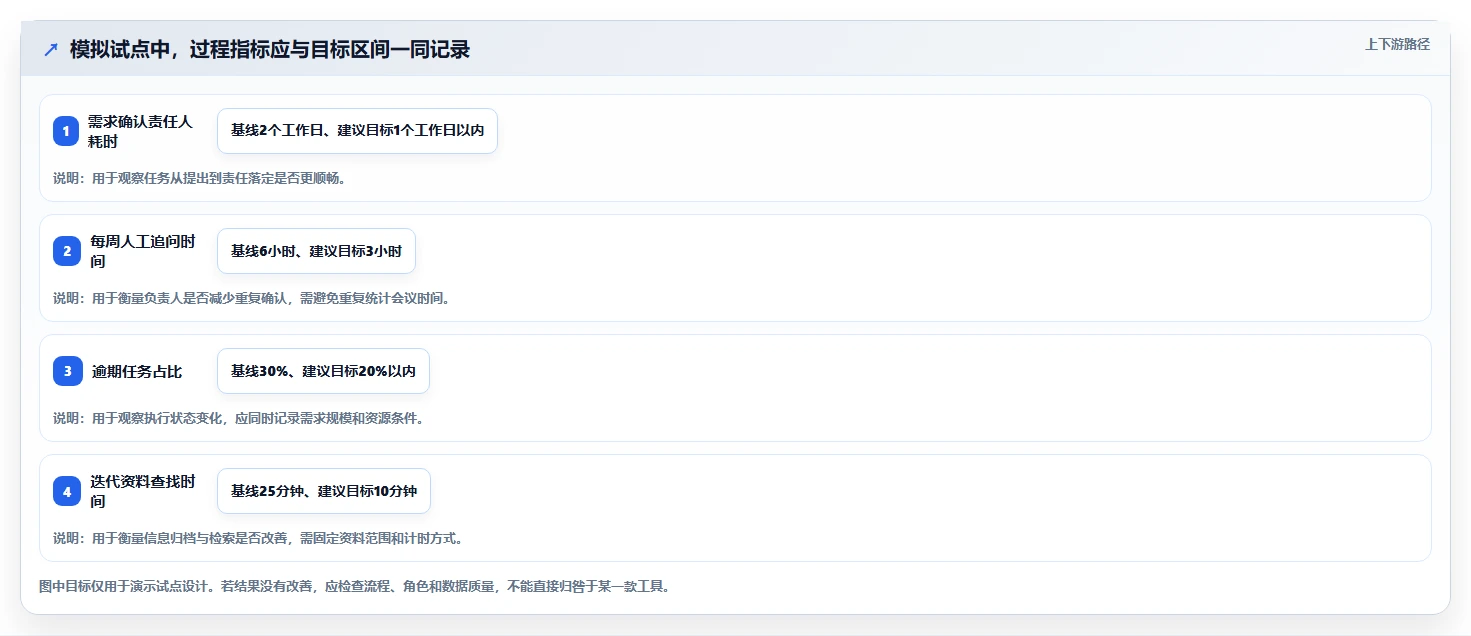Click the note about 固定资料范围和计时方式

(257, 538)
